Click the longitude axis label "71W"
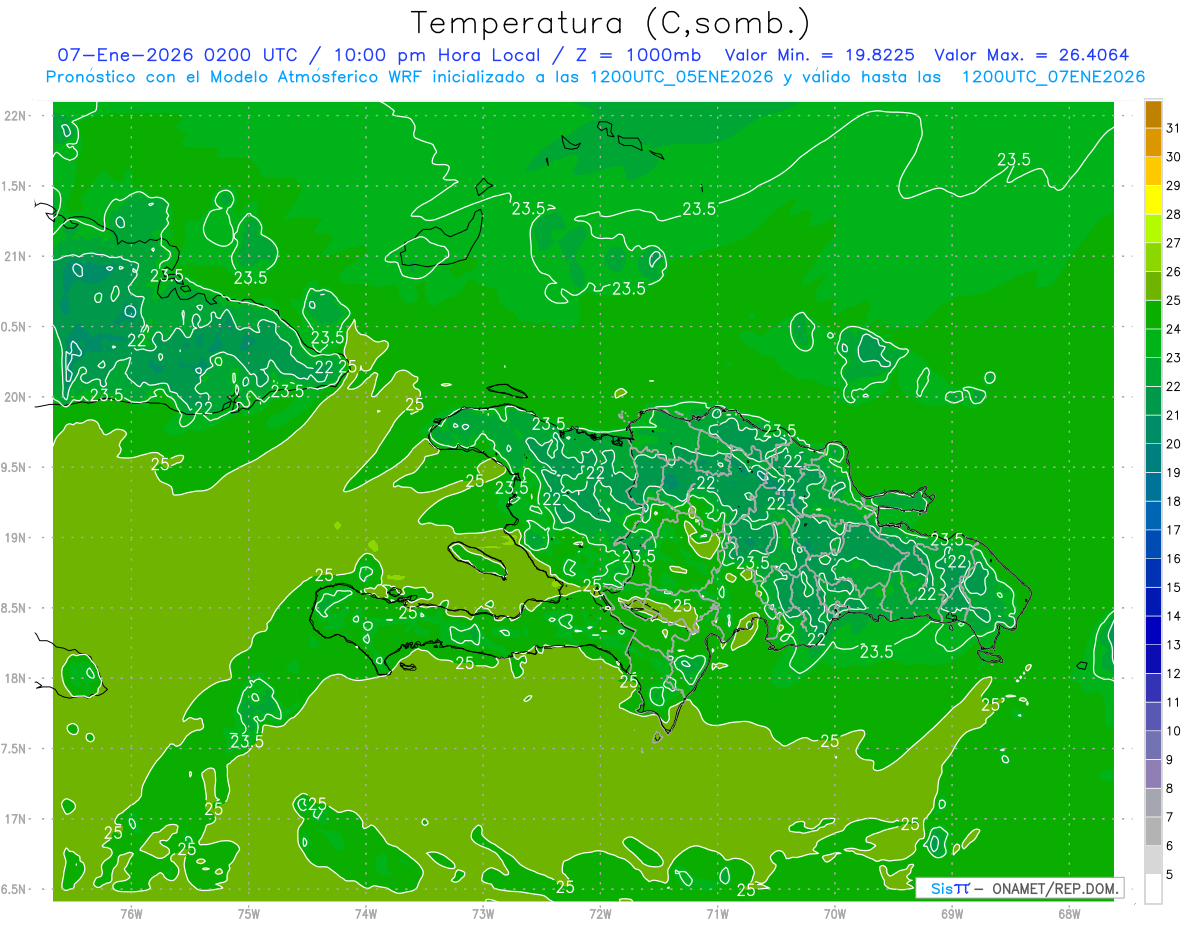1200x927 pixels. point(717,912)
